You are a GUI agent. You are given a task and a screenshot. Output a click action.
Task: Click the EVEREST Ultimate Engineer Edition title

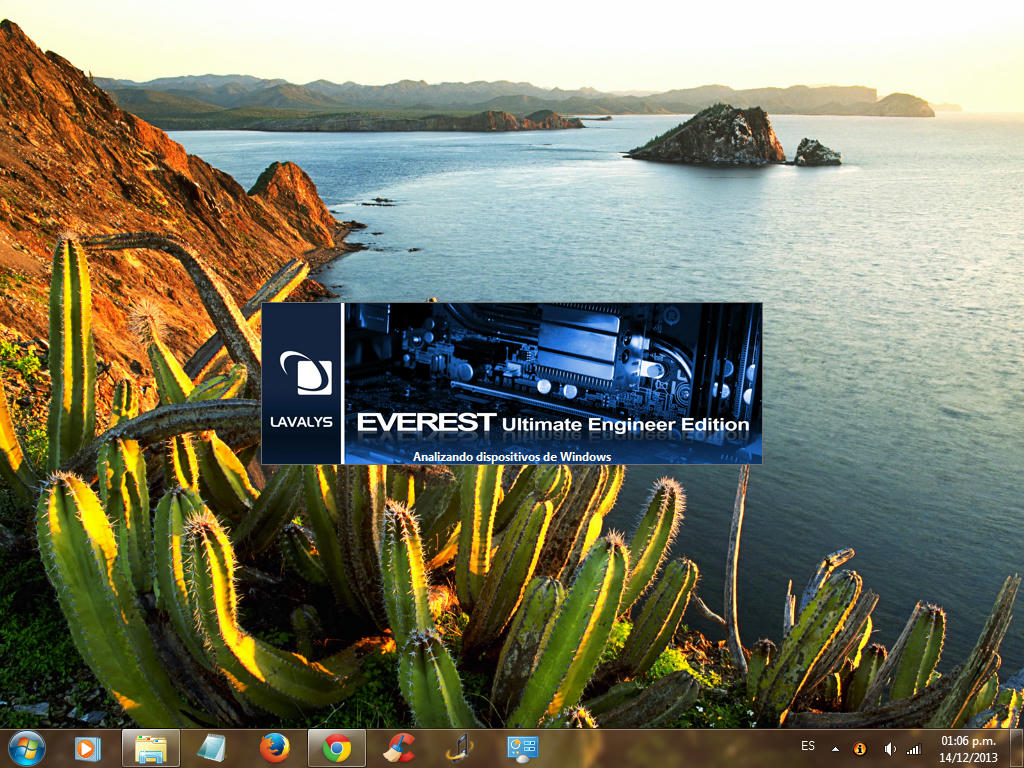click(x=553, y=424)
